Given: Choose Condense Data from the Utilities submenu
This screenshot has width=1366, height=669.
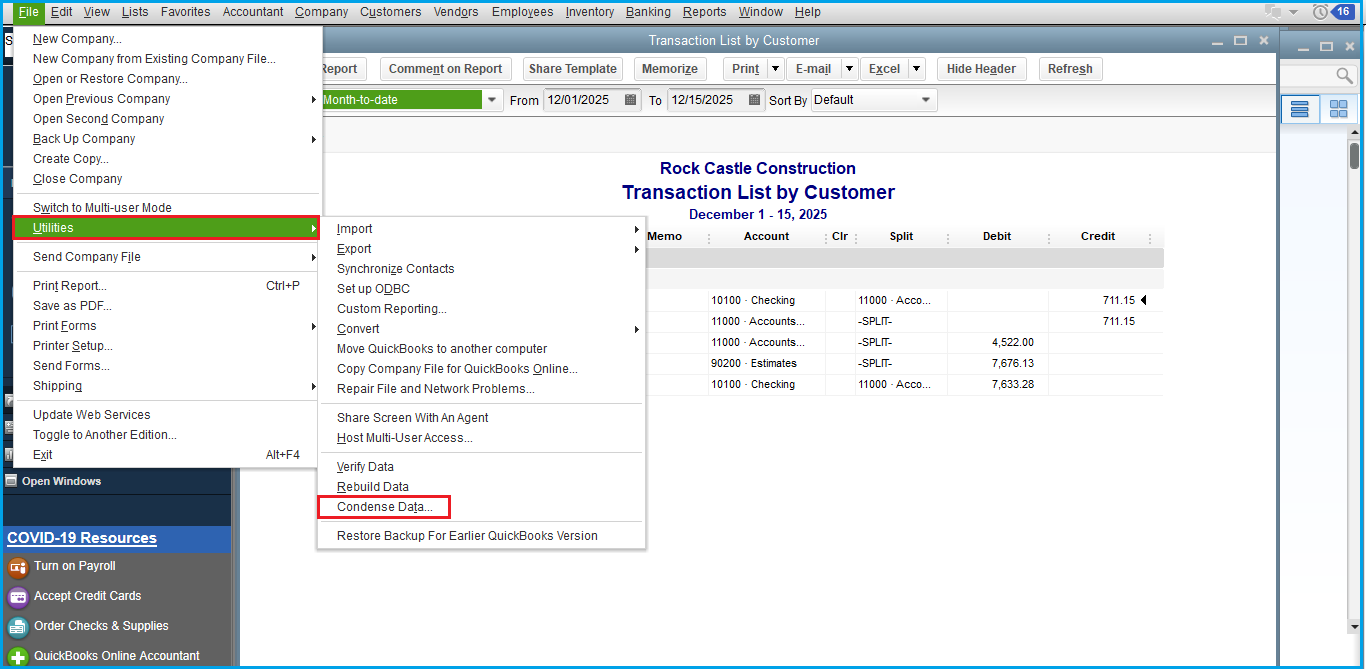Looking at the screenshot, I should pyautogui.click(x=384, y=506).
